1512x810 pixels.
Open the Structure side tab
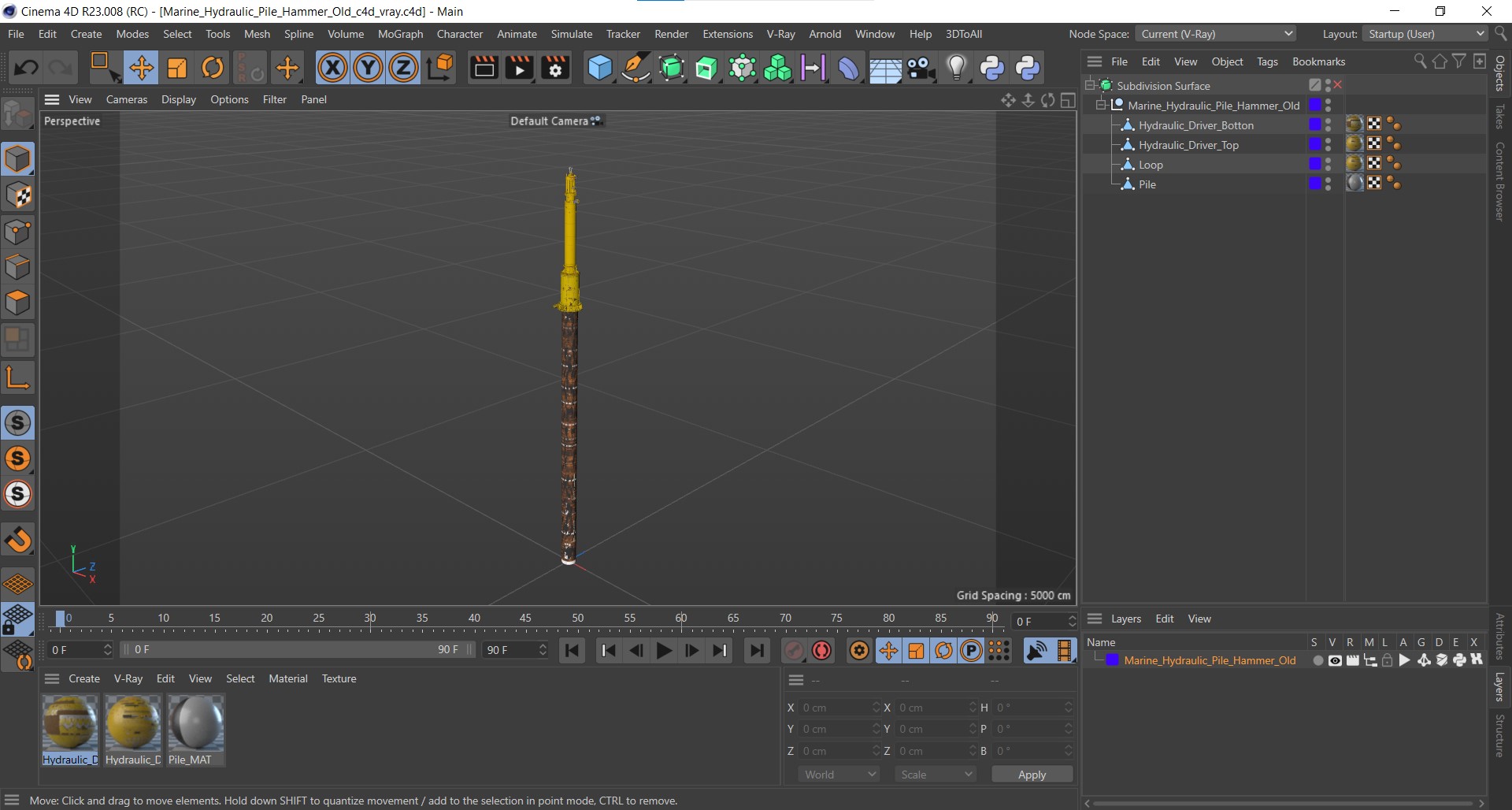[1500, 736]
